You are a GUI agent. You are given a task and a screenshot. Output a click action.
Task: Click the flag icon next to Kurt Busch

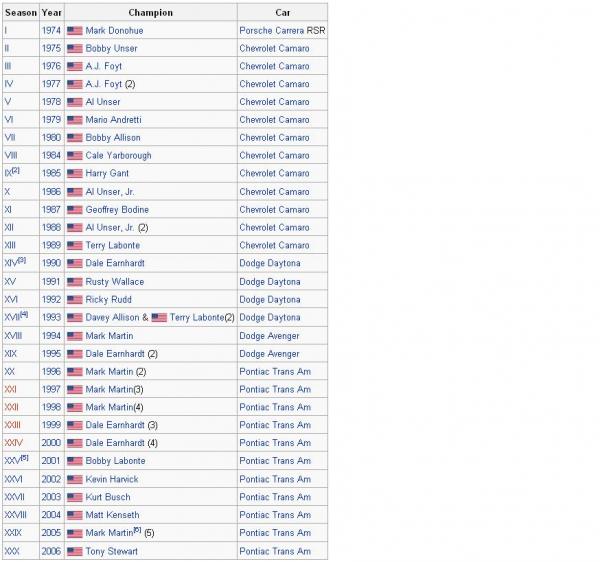click(75, 498)
